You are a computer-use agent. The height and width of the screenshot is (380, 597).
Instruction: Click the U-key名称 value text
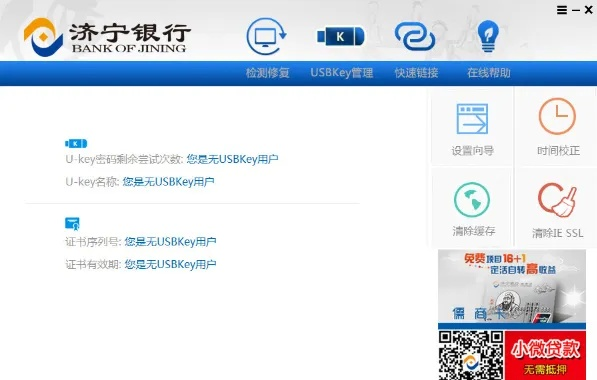[168, 182]
